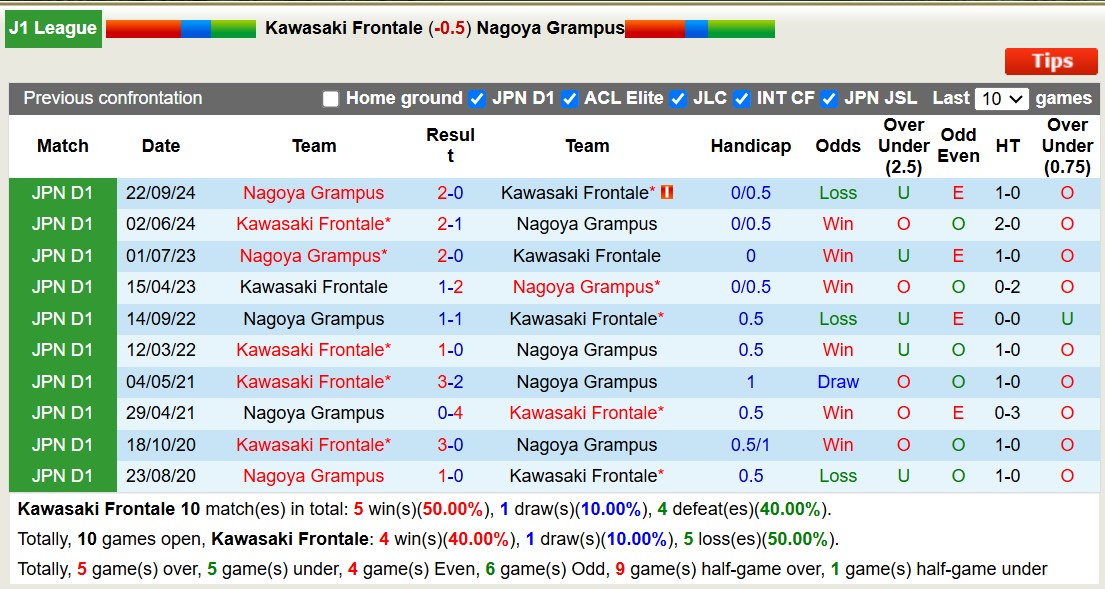Click the JPN D1 badge on the 15/04/23 row

[x=62, y=287]
